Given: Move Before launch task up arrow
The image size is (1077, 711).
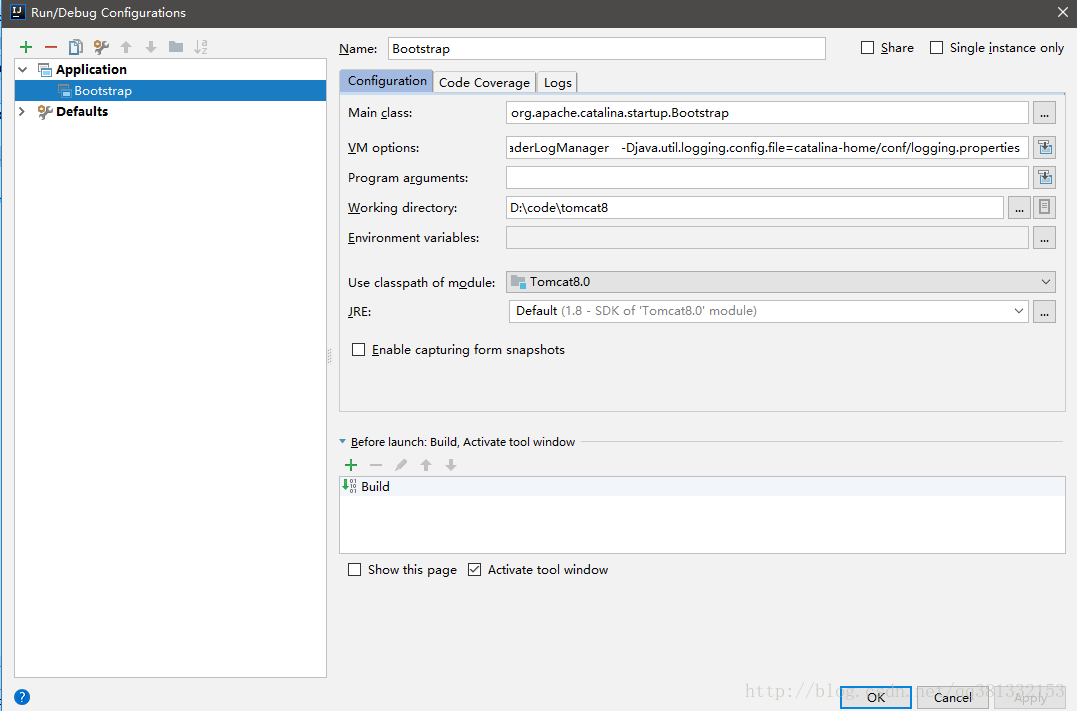Looking at the screenshot, I should [426, 465].
